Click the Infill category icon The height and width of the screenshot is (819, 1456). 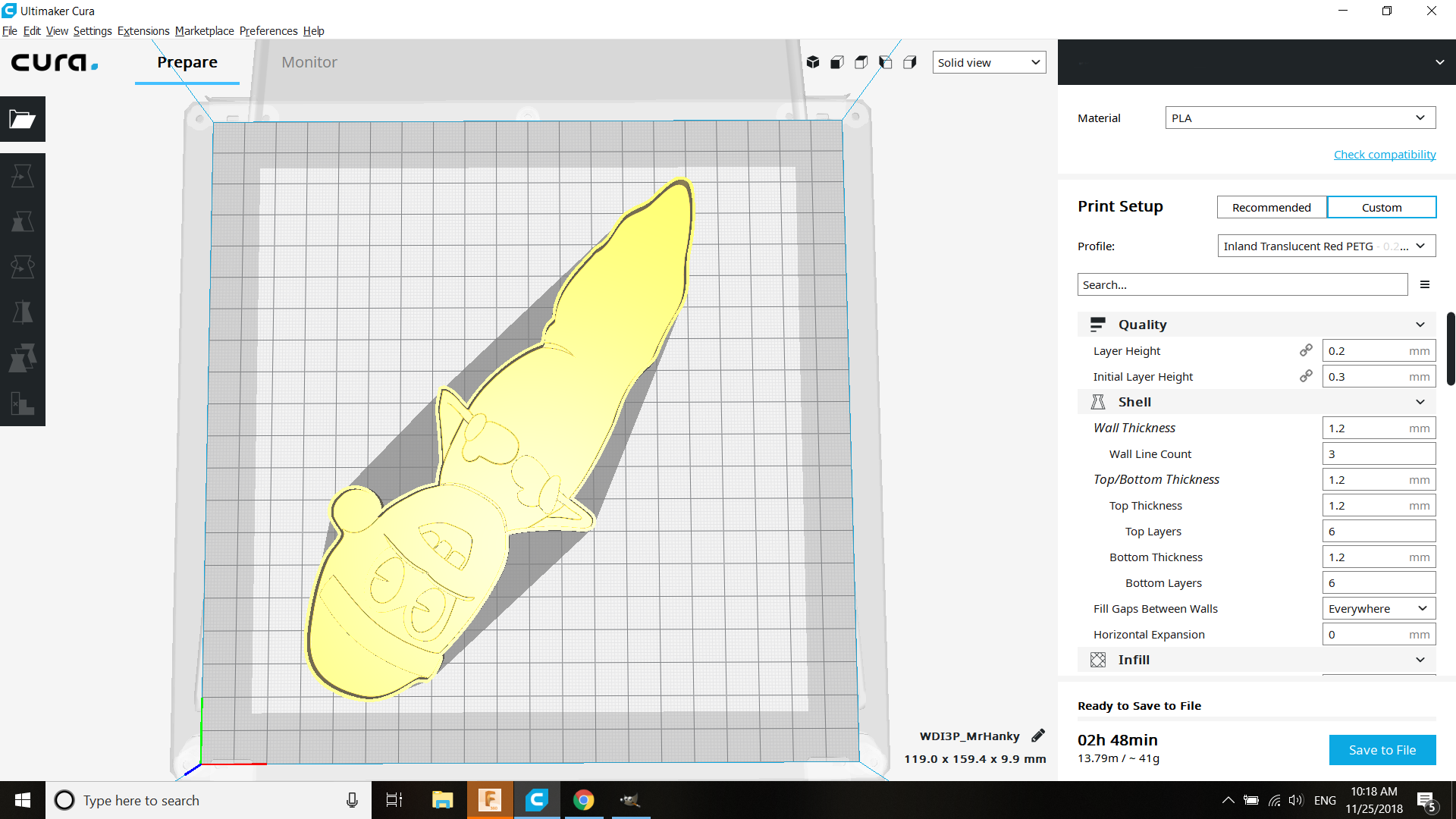pos(1097,660)
